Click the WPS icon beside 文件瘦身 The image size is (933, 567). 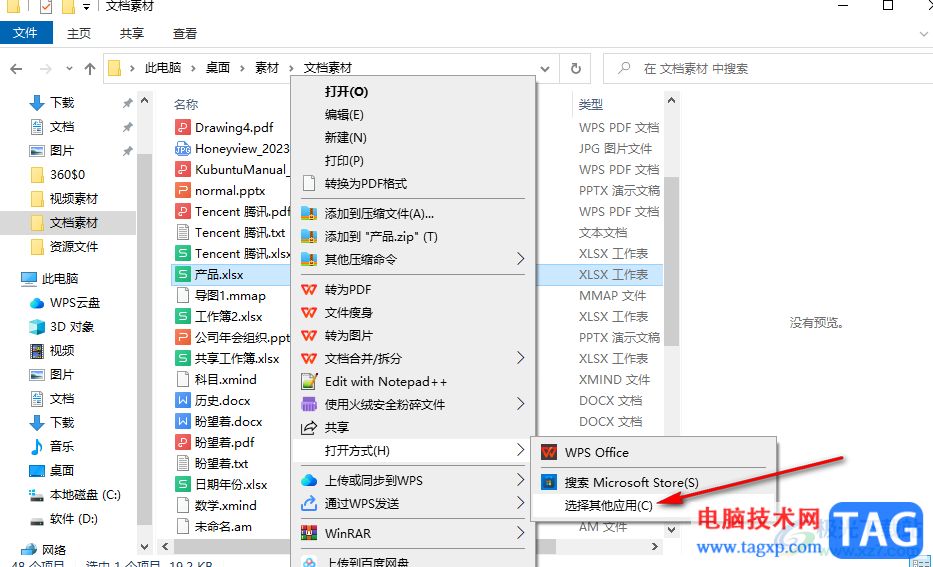coord(309,312)
